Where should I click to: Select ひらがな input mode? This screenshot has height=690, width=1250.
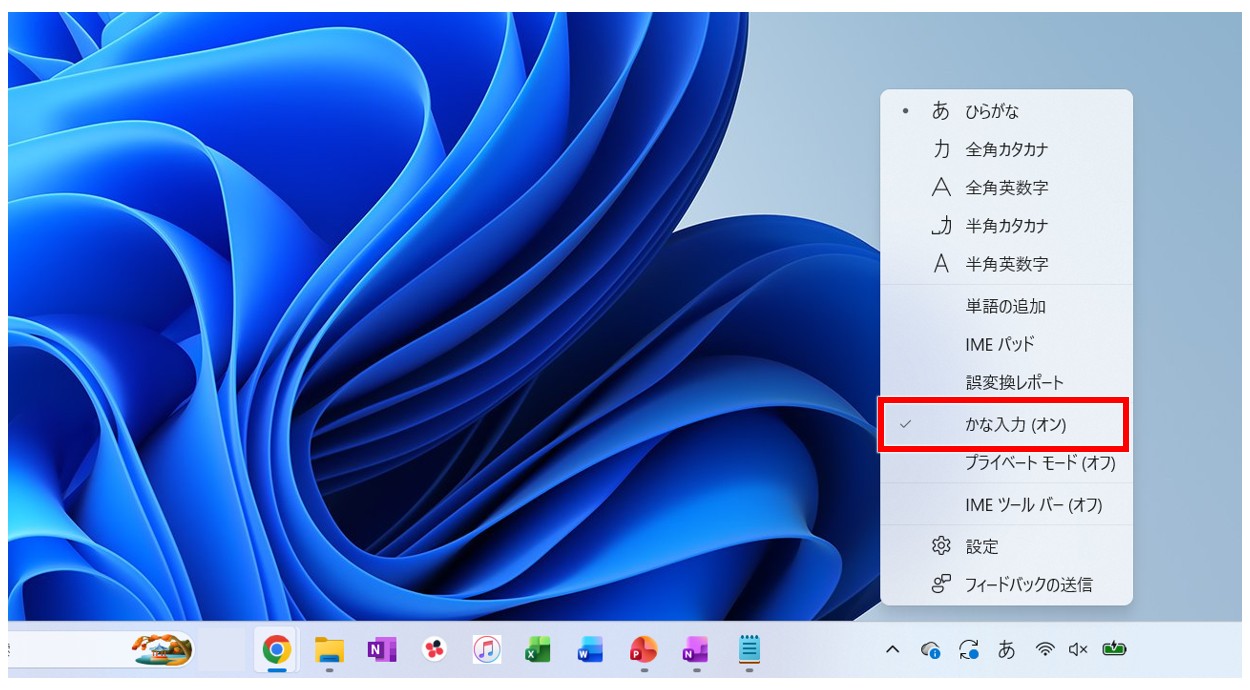[1006, 111]
